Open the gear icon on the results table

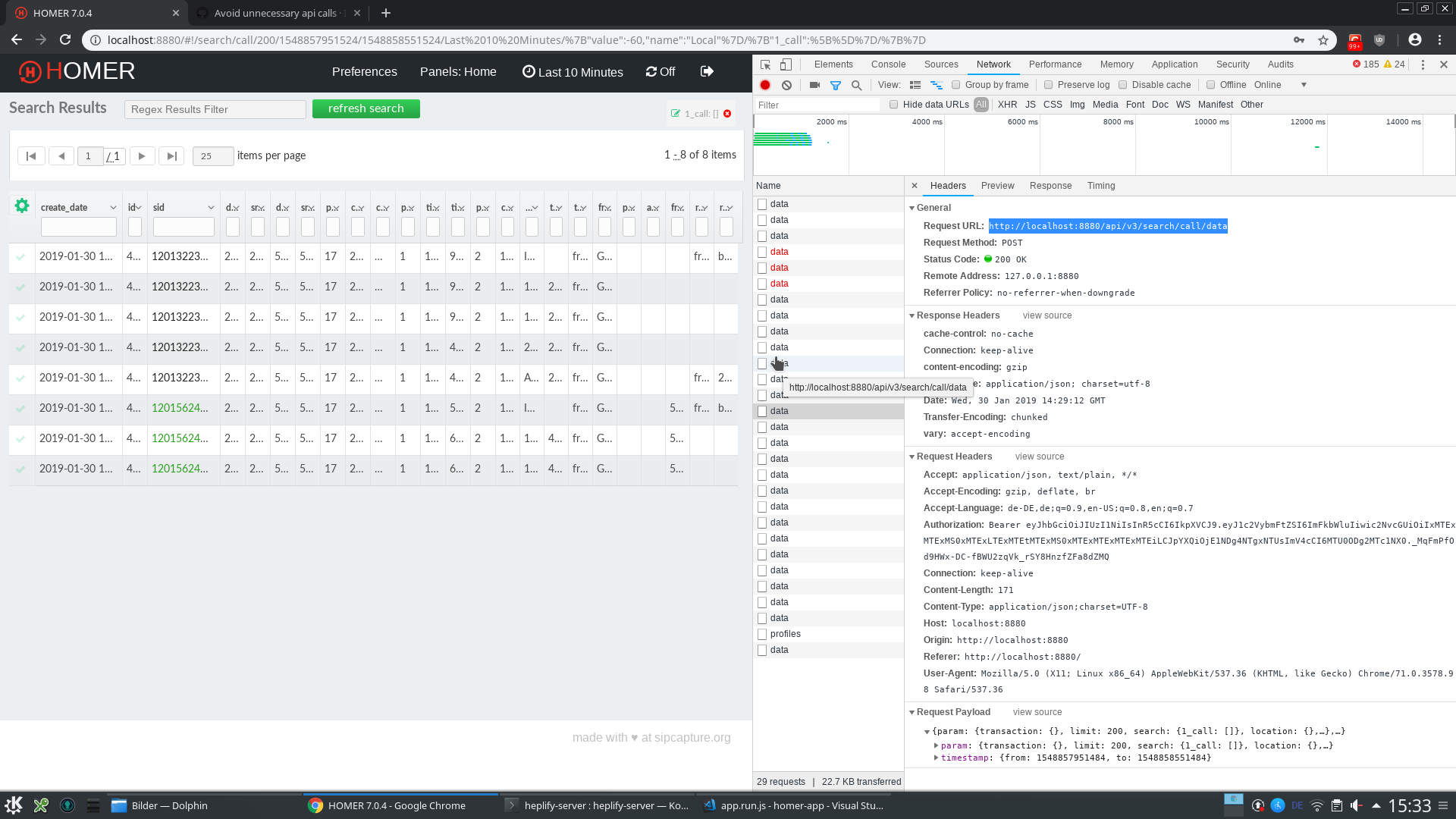coord(21,205)
